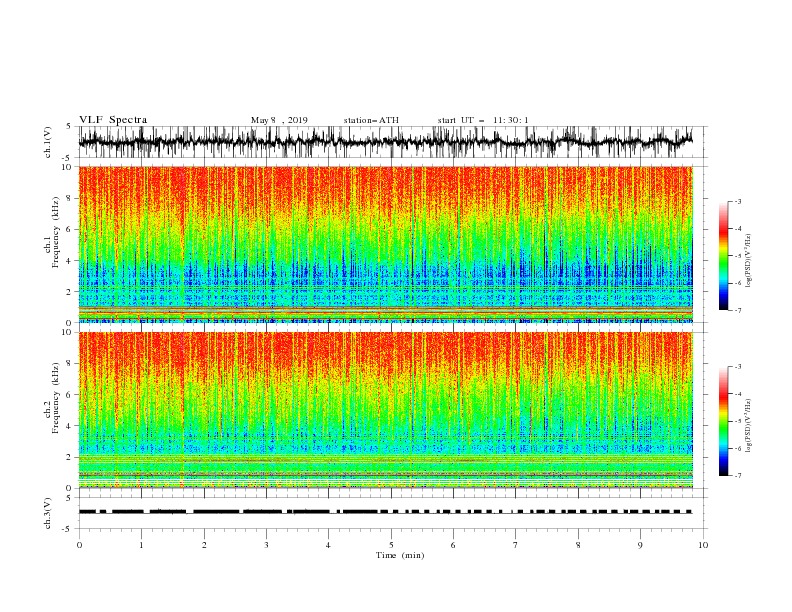
Task: Select the date text "May 8 , 2019"
Action: (x=279, y=120)
